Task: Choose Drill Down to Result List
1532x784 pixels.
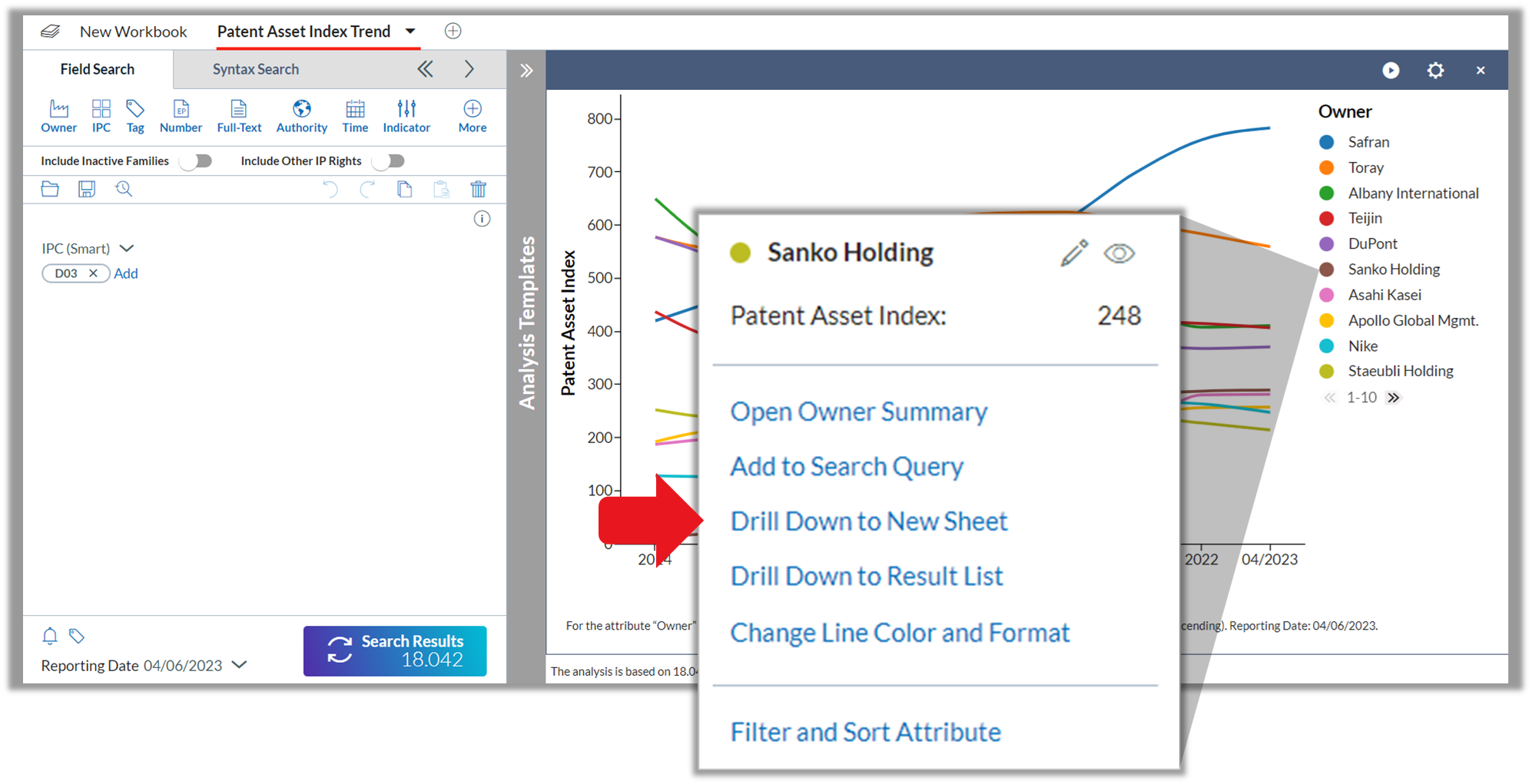Action: 867,576
